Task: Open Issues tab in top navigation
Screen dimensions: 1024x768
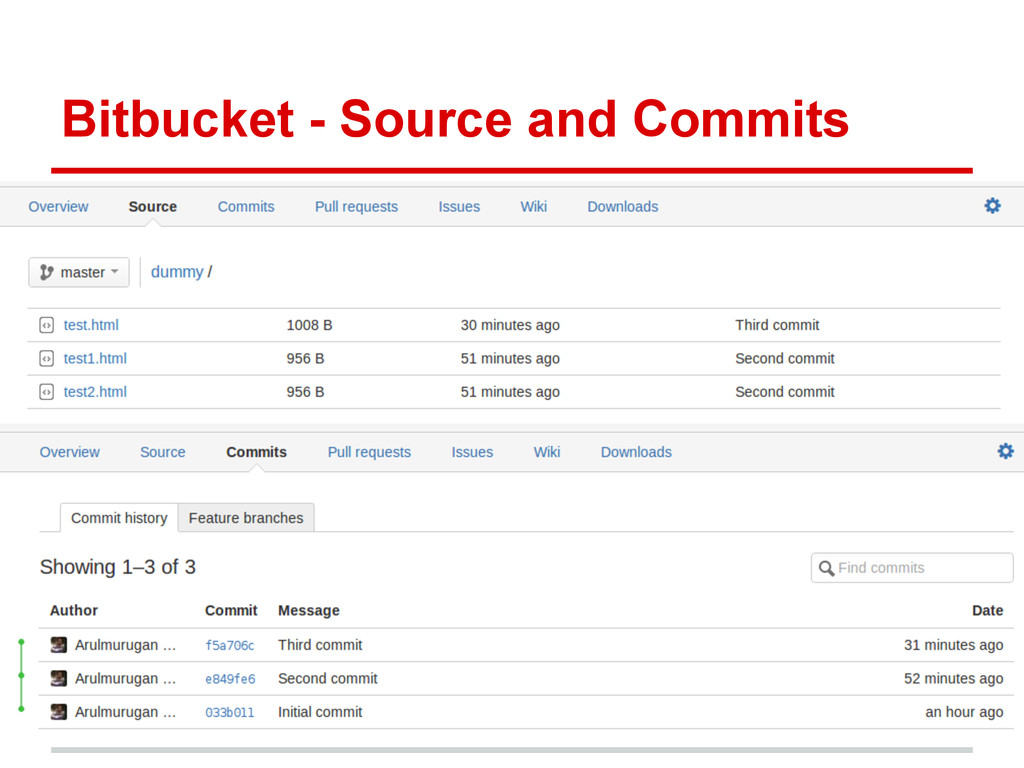Action: [459, 206]
